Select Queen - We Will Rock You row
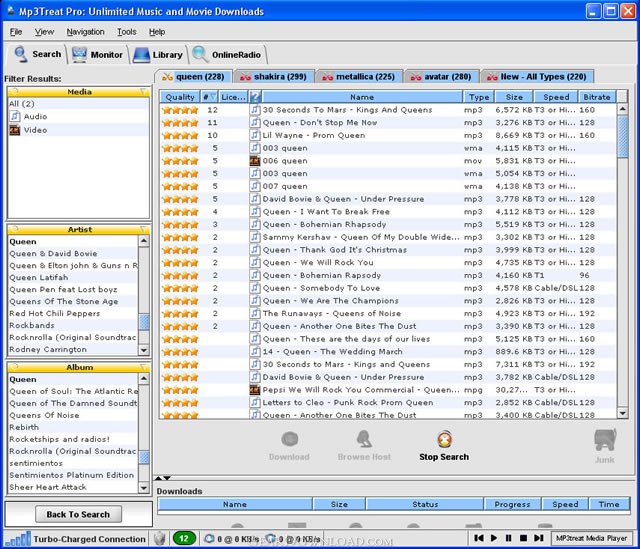 (x=388, y=262)
